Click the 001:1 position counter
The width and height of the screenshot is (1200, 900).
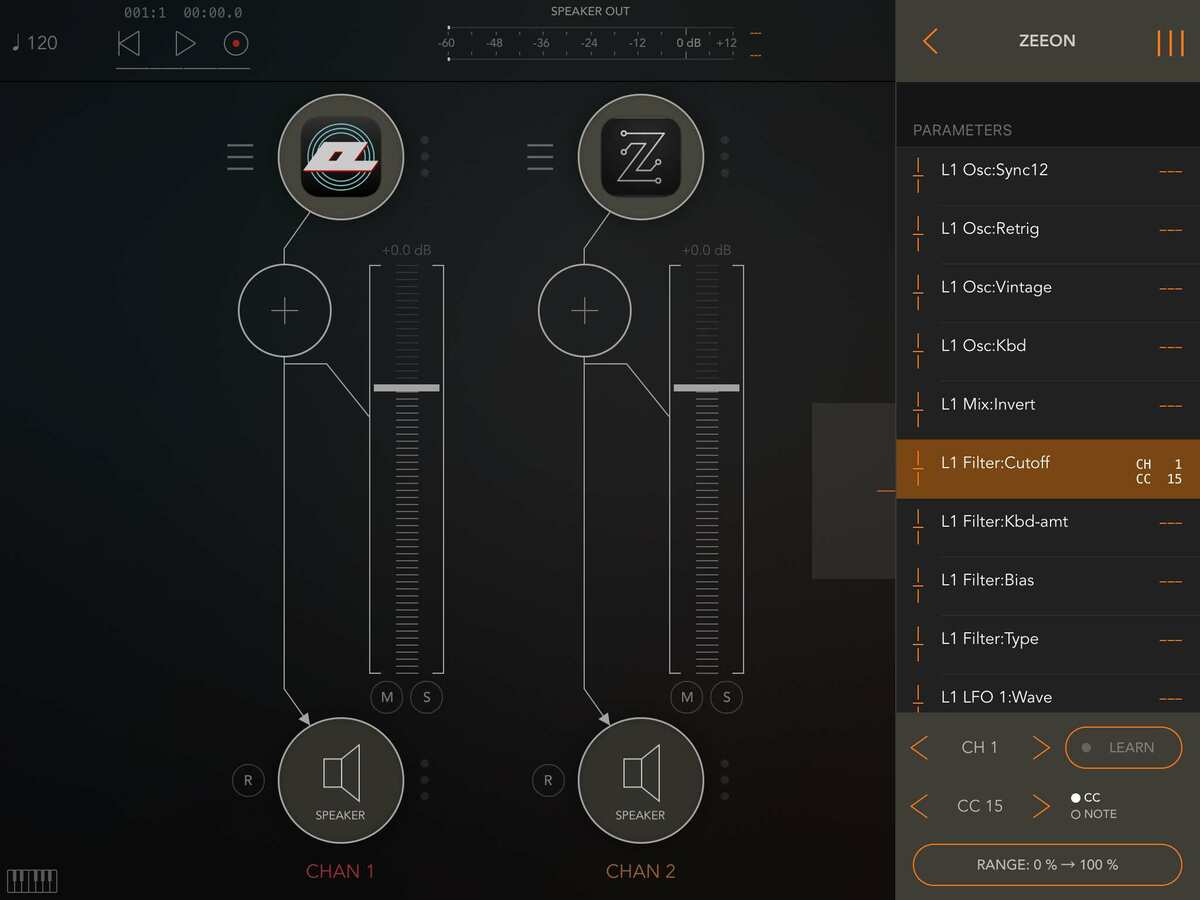pyautogui.click(x=145, y=13)
